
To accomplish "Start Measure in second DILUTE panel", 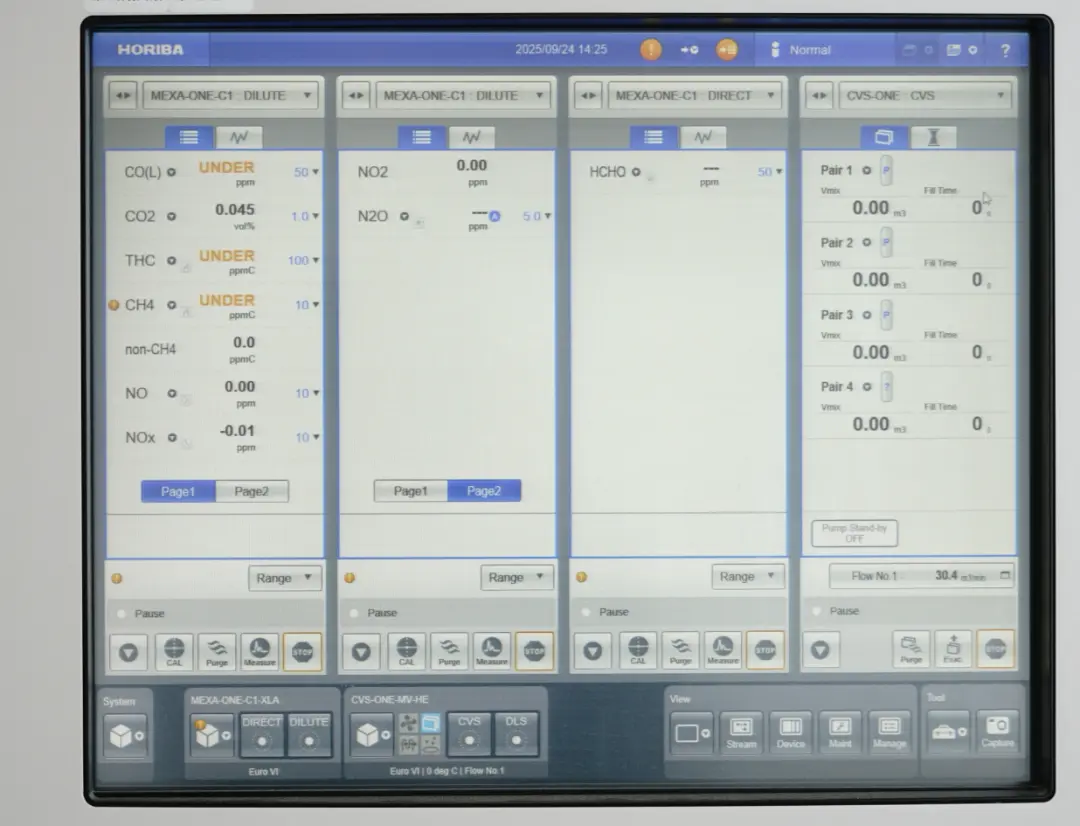I will pyautogui.click(x=492, y=651).
